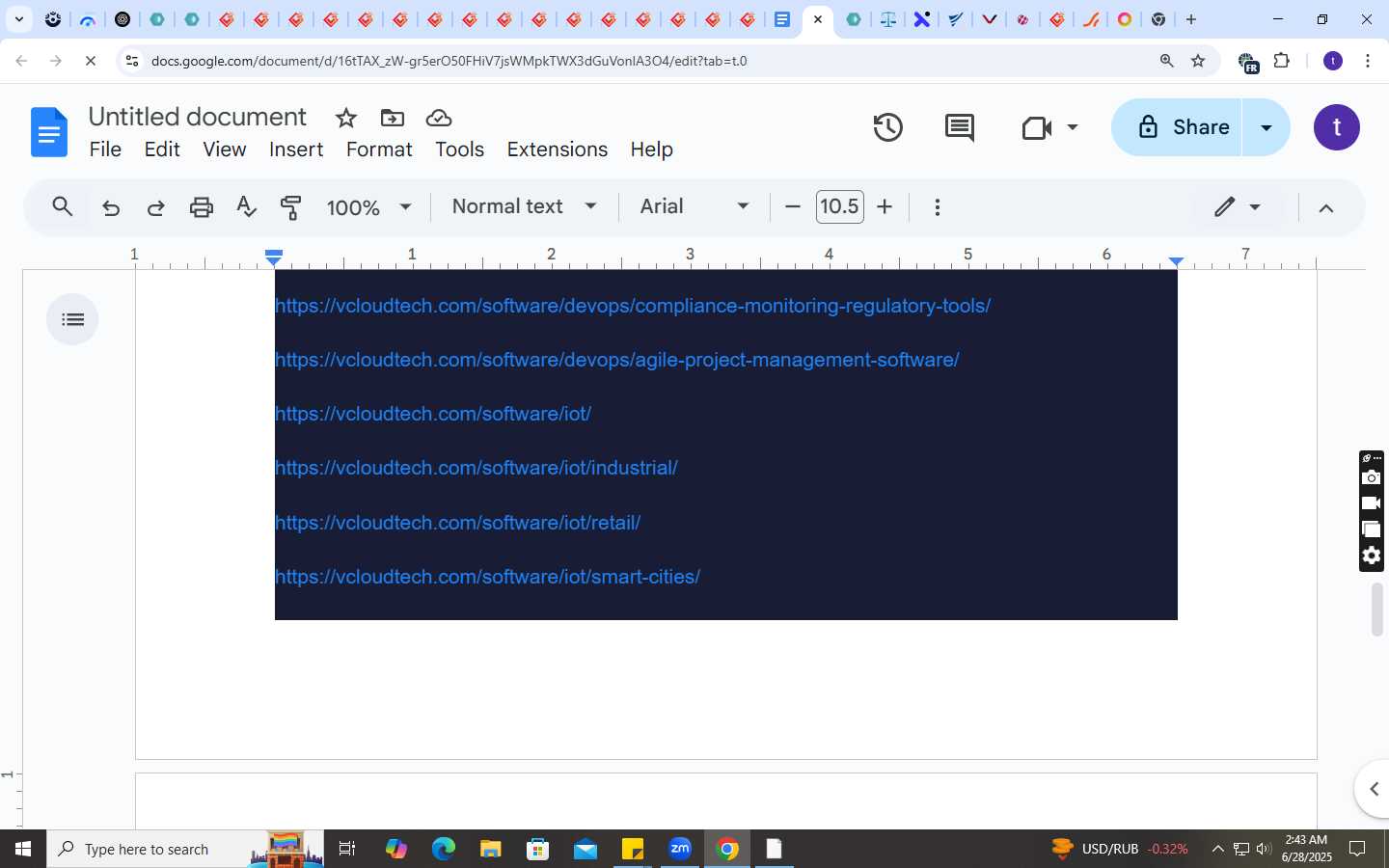1389x868 pixels.
Task: Open the Arial font dropdown
Action: coord(694,206)
